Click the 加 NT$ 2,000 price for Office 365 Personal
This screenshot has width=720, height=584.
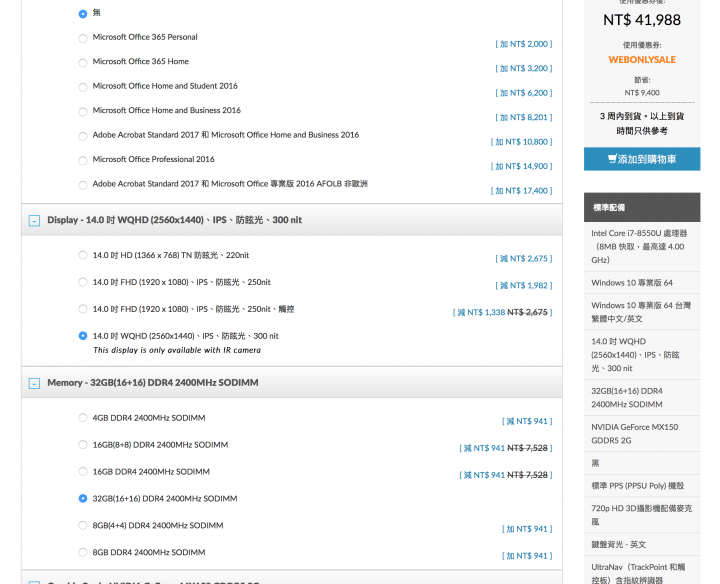point(523,44)
